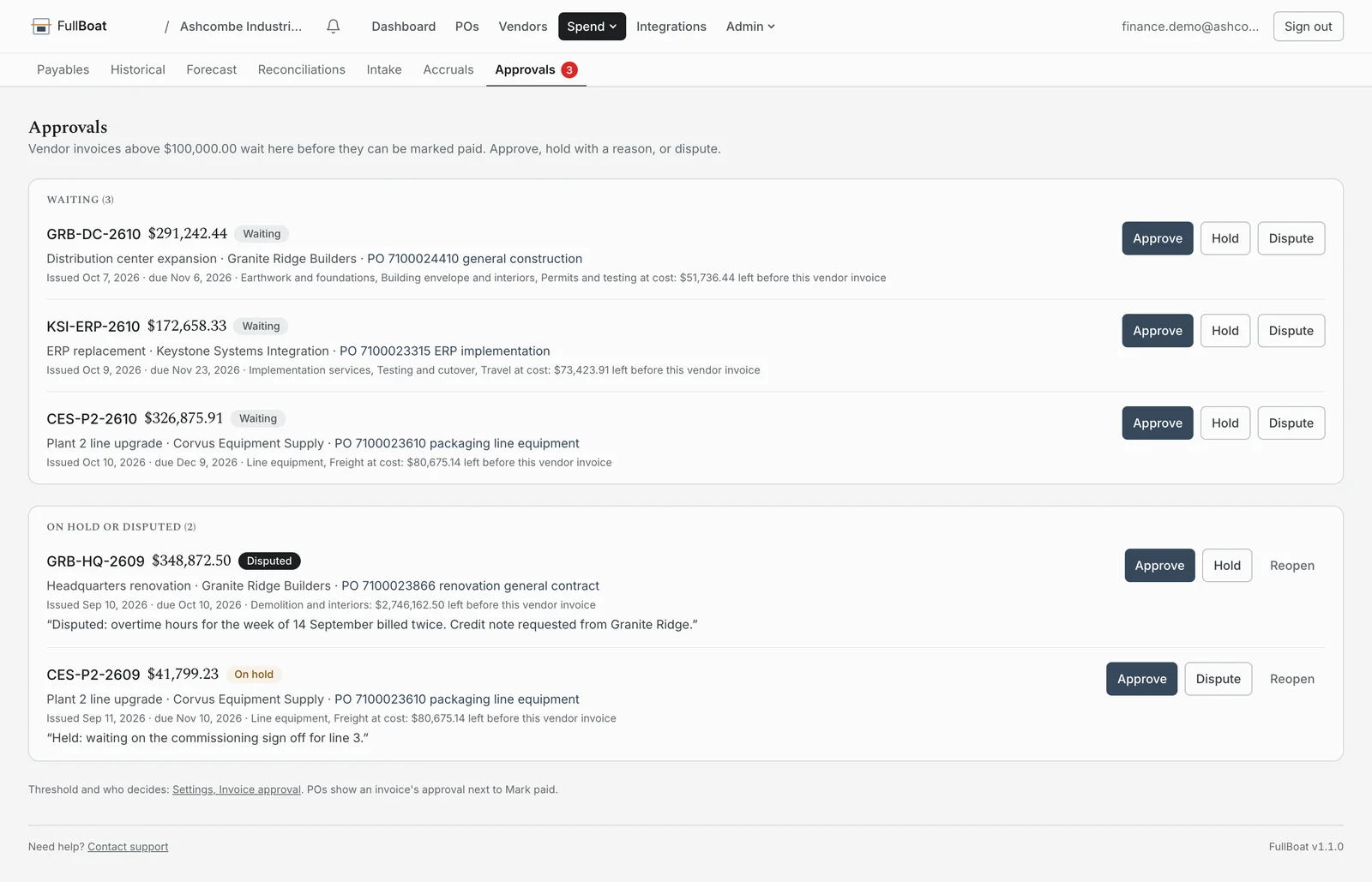Click the Waiting badge on GRB-DC-2610
1372x882 pixels.
pyautogui.click(x=262, y=234)
